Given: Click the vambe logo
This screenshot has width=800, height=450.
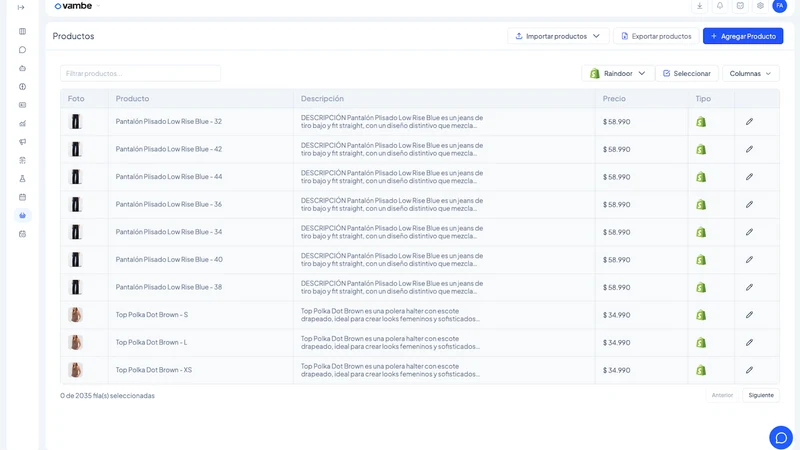Looking at the screenshot, I should [x=73, y=6].
